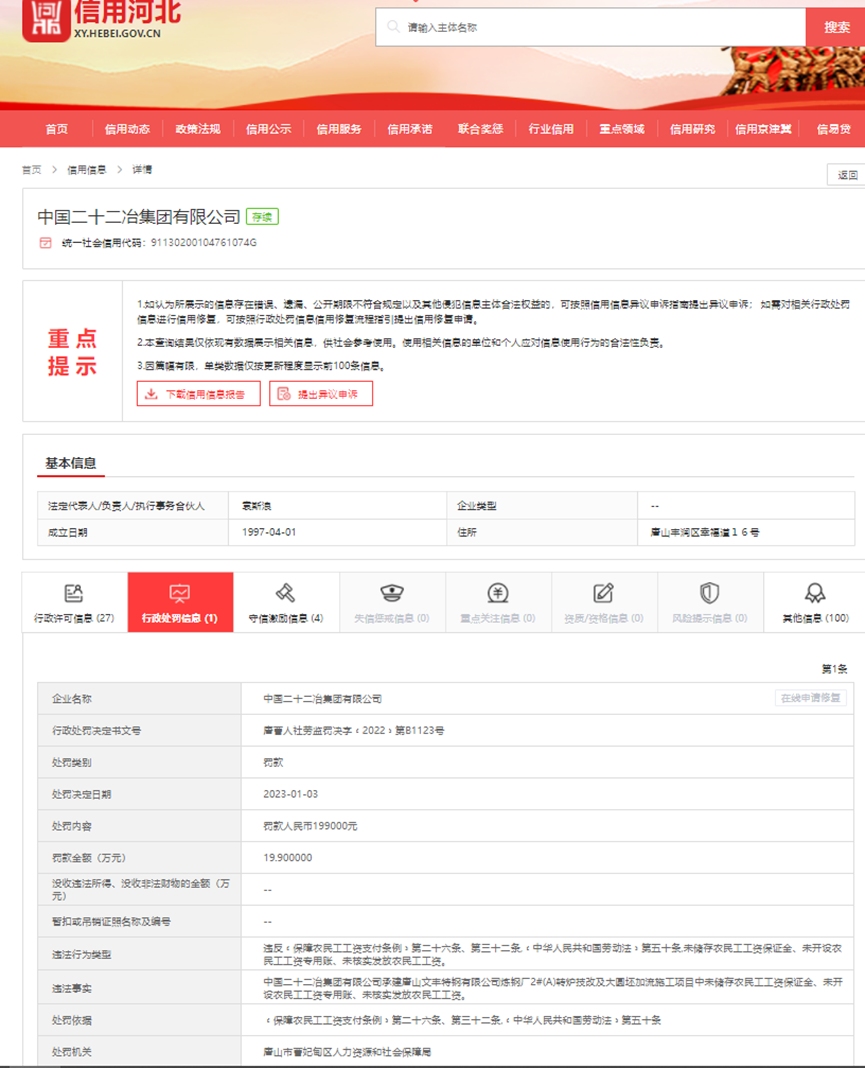This screenshot has height=1068, width=865.
Task: Open the 首页 navigation menu
Action: pyautogui.click(x=57, y=129)
